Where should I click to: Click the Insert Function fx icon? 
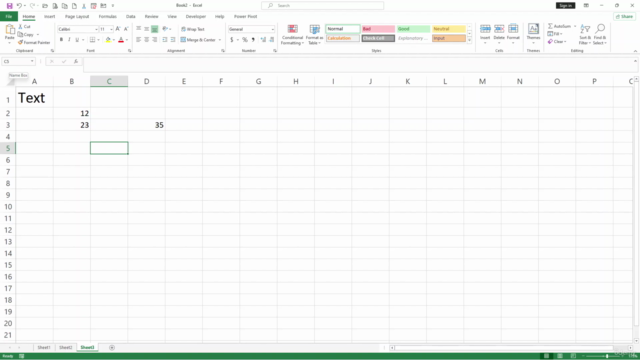click(76, 61)
